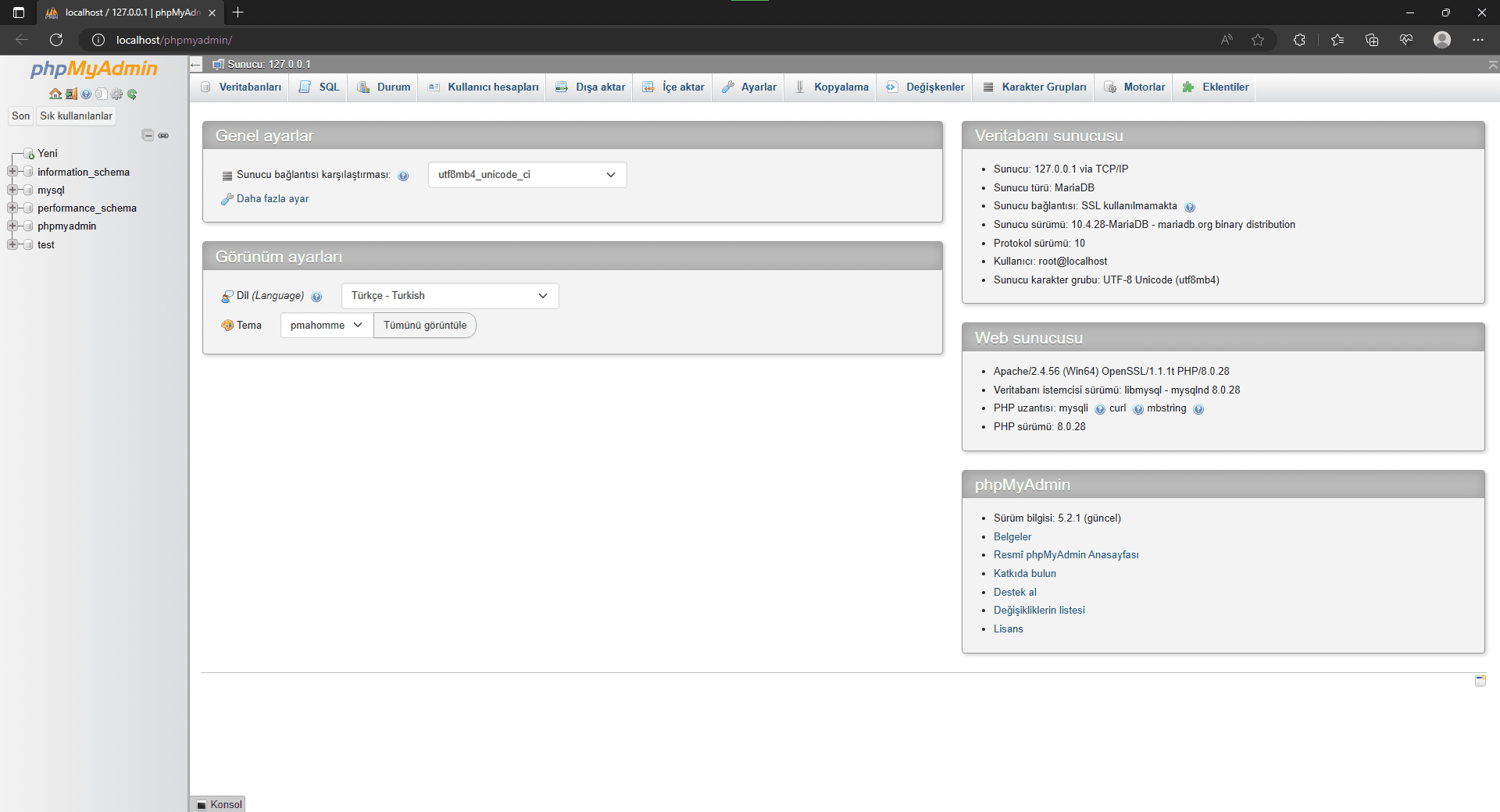Image resolution: width=1500 pixels, height=812 pixels.
Task: Select the phpmyadmin database in tree
Action: [x=66, y=226]
